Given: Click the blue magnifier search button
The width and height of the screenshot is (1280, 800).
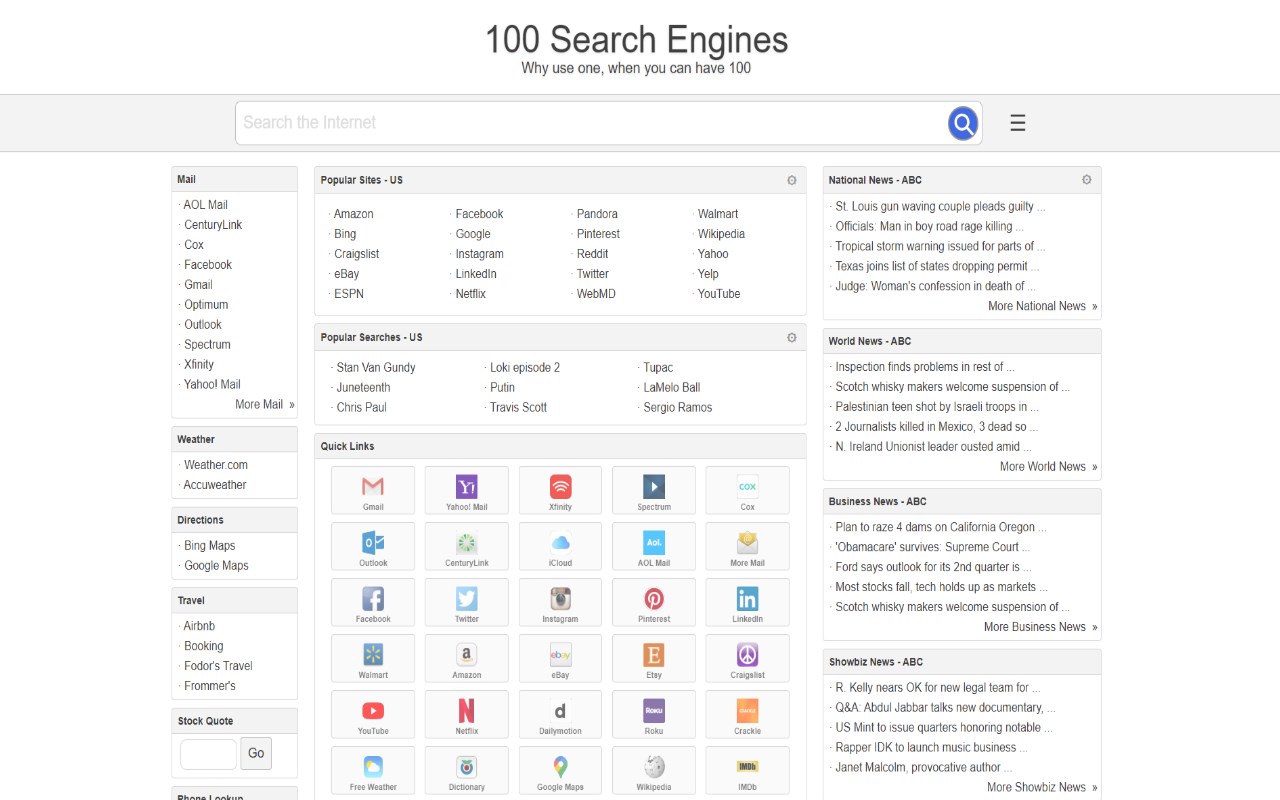Looking at the screenshot, I should [x=962, y=123].
